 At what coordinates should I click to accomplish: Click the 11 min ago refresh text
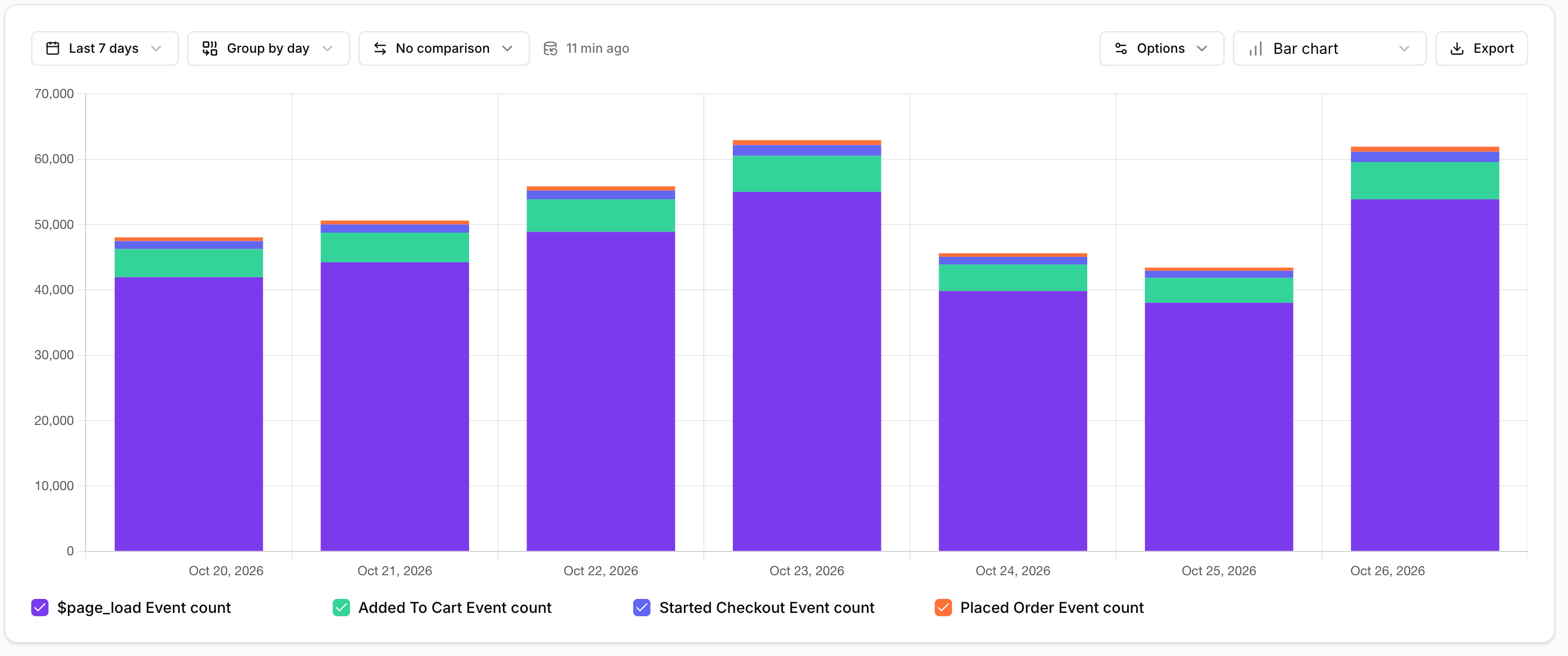coord(598,48)
